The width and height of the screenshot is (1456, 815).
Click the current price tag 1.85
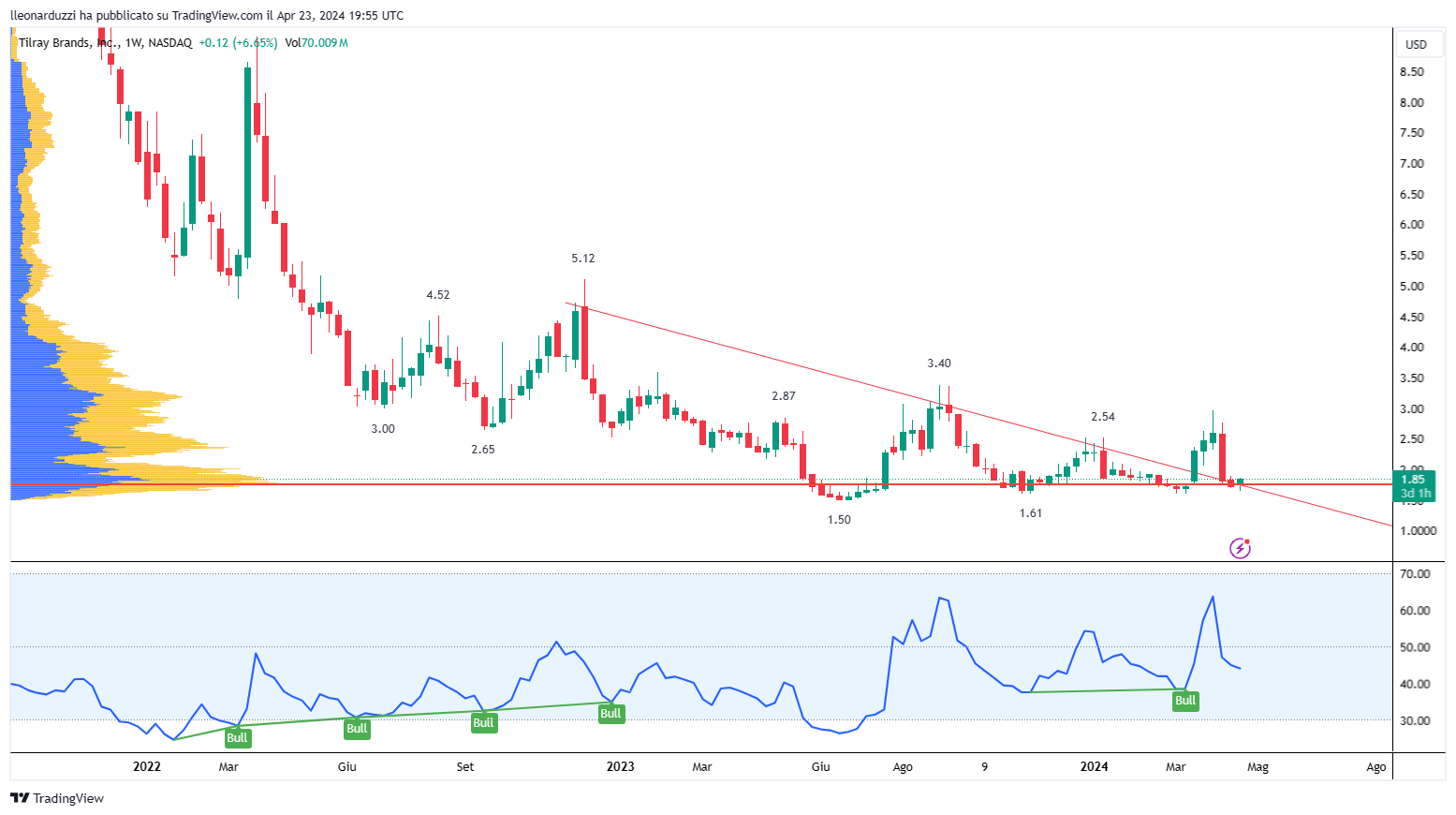[1413, 479]
